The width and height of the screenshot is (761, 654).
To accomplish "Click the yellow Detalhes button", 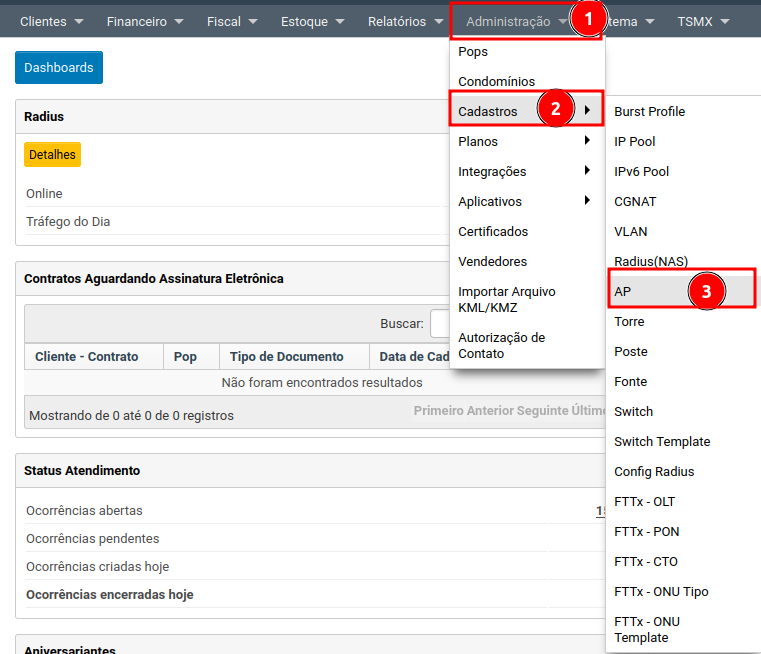I will click(x=52, y=155).
